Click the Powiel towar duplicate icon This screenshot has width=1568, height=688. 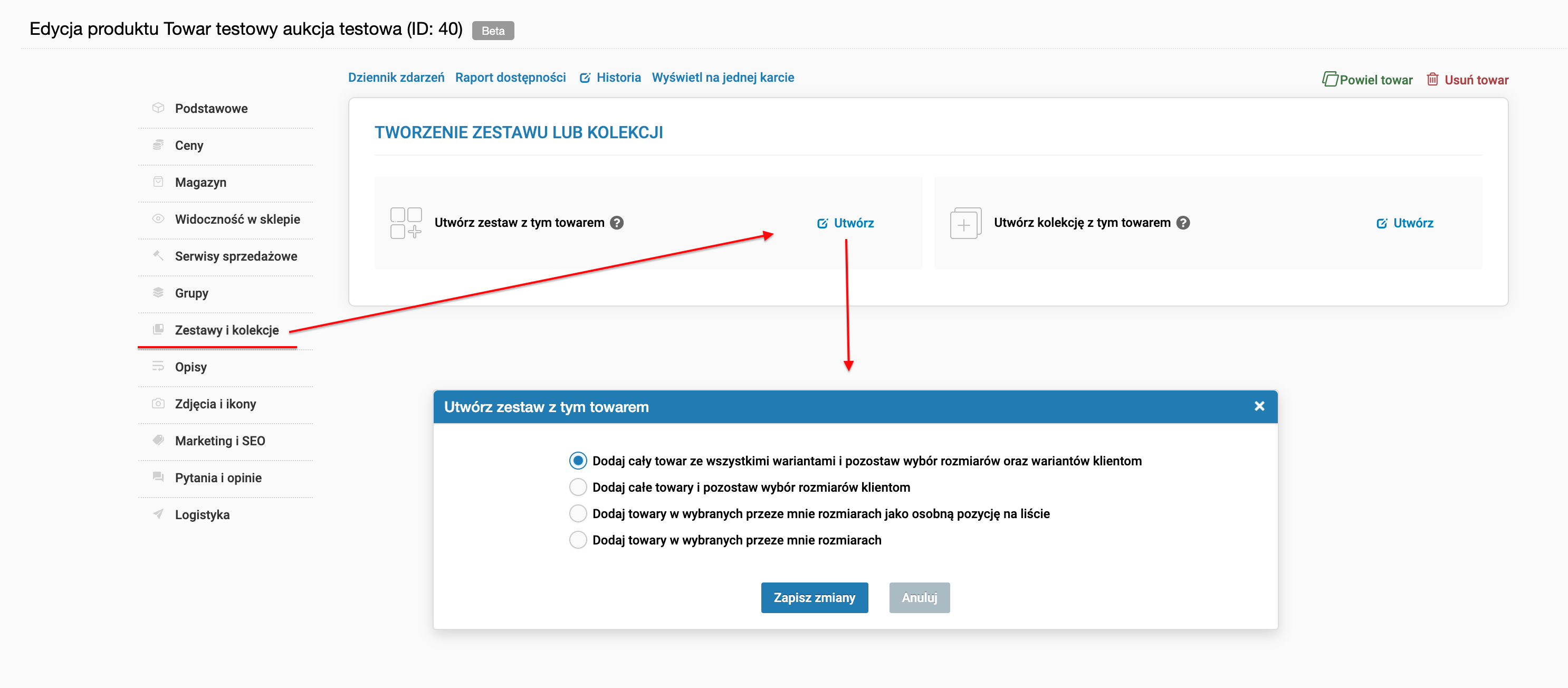(1330, 80)
